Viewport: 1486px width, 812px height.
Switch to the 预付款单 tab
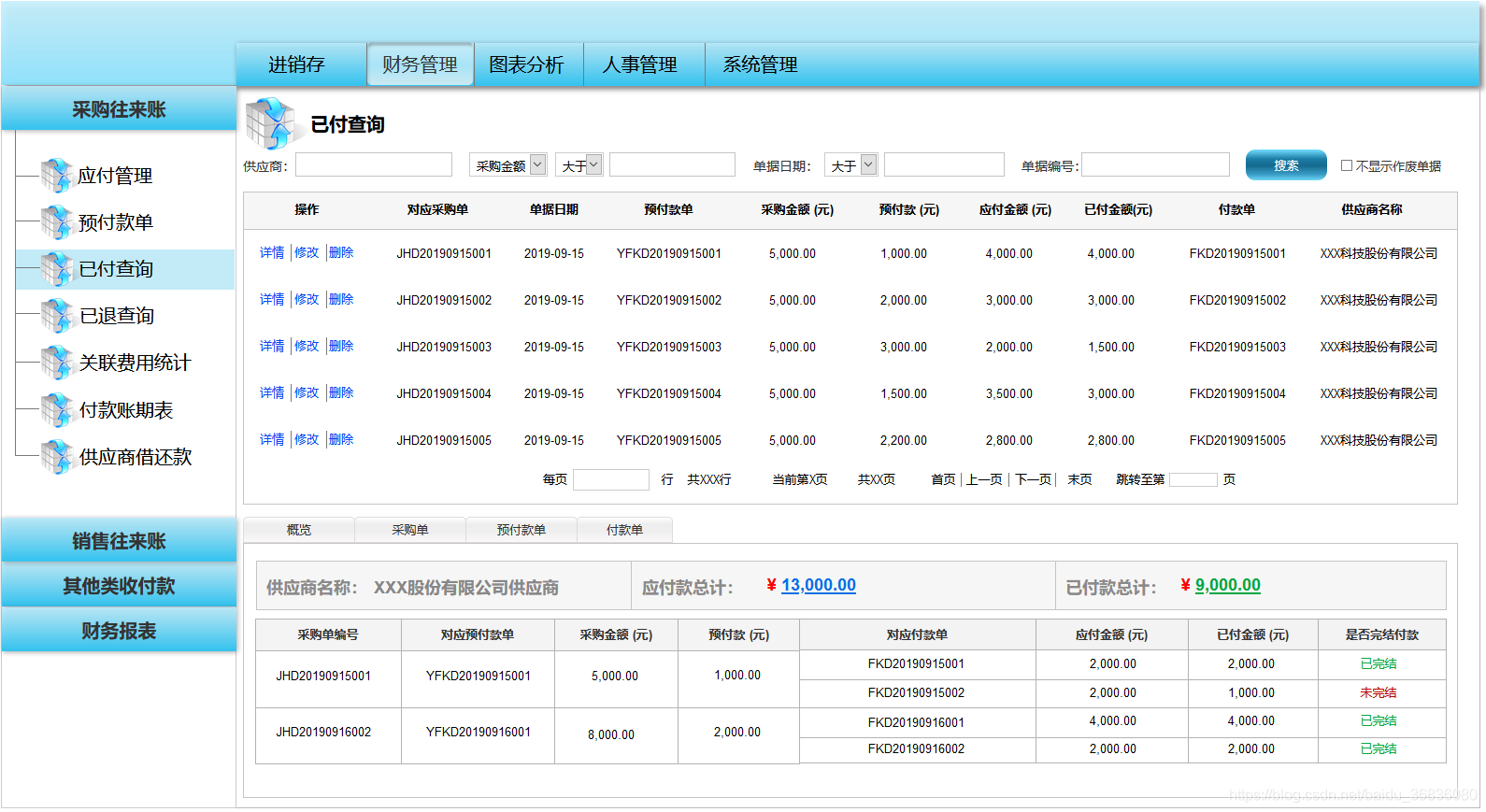click(x=522, y=530)
